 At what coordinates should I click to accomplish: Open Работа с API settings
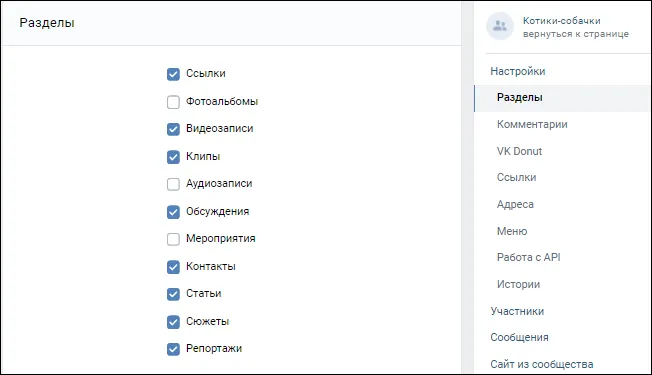pyautogui.click(x=529, y=257)
